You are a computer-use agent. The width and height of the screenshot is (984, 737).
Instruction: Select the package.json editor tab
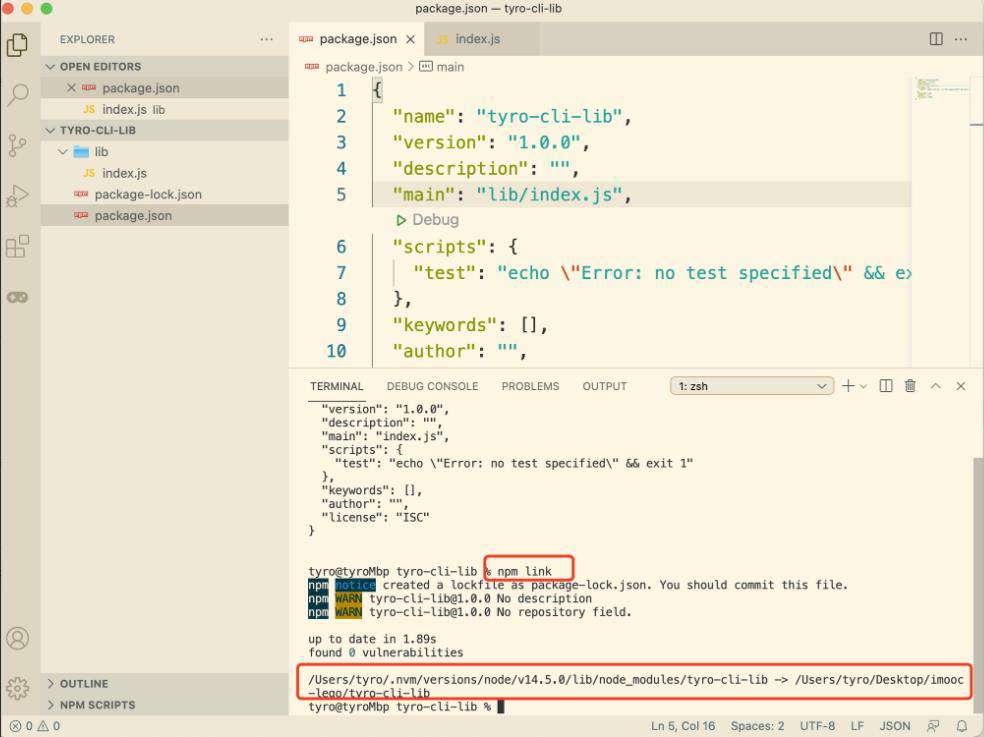point(358,39)
